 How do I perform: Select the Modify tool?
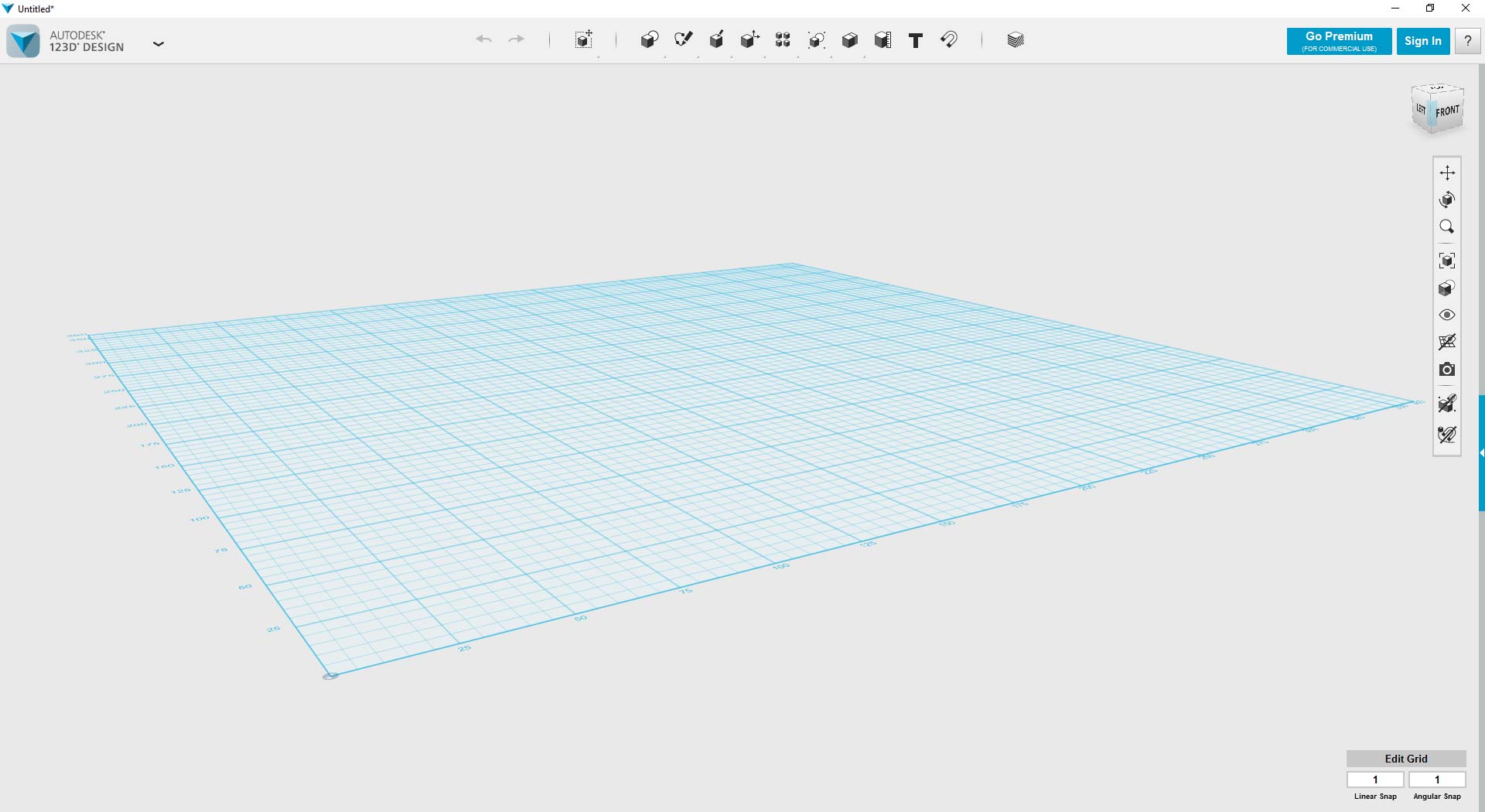749,39
